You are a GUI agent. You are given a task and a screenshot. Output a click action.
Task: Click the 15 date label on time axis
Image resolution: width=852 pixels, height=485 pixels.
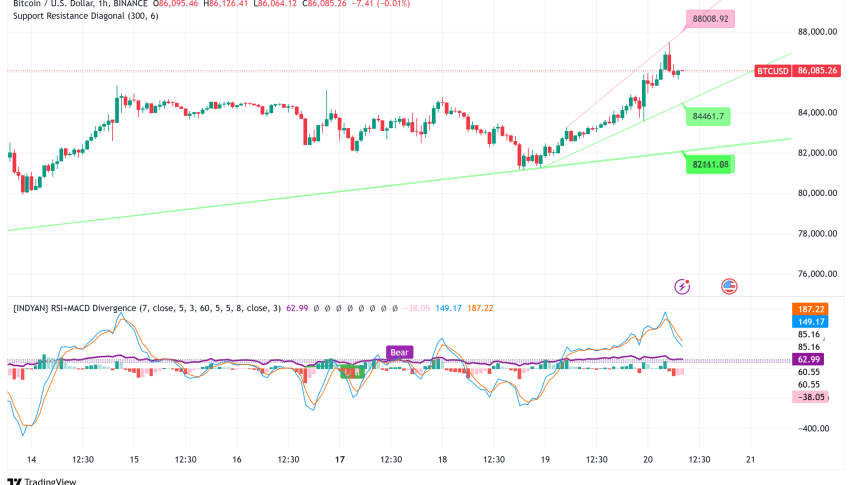pyautogui.click(x=134, y=459)
